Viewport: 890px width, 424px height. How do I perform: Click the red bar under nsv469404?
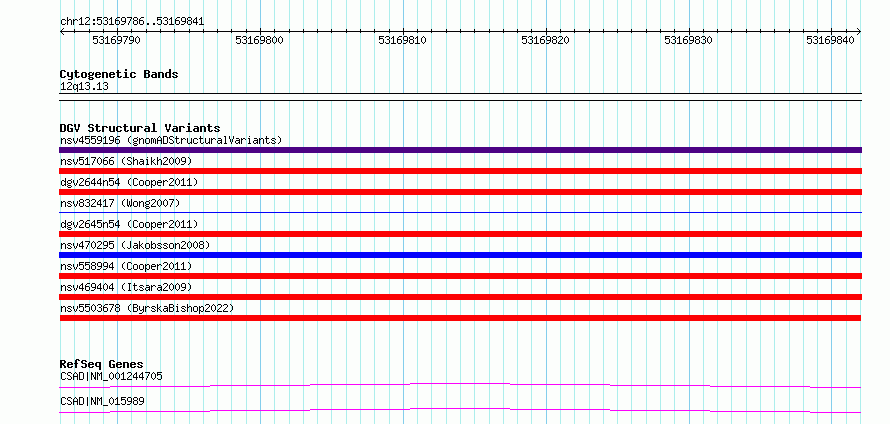[x=460, y=297]
